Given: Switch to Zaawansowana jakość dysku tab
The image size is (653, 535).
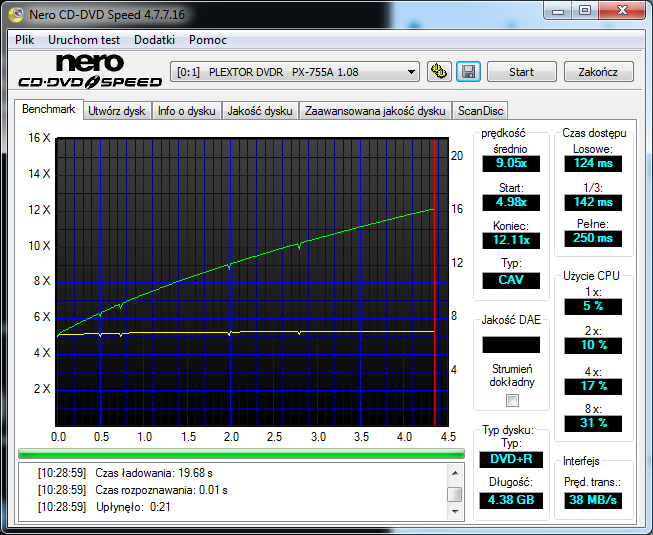Looking at the screenshot, I should [375, 111].
